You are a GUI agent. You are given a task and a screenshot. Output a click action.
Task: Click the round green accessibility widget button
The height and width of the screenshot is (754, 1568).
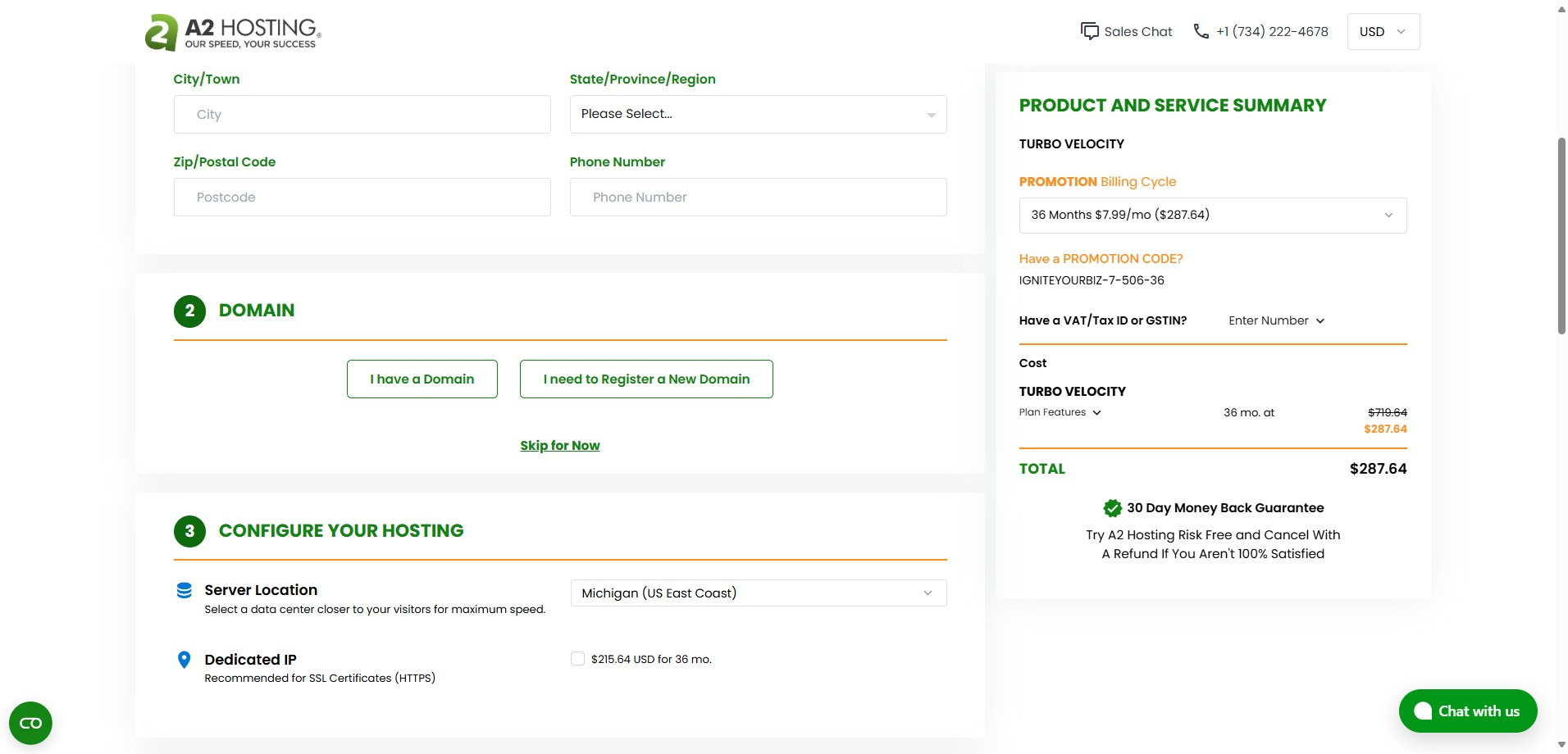click(x=30, y=723)
